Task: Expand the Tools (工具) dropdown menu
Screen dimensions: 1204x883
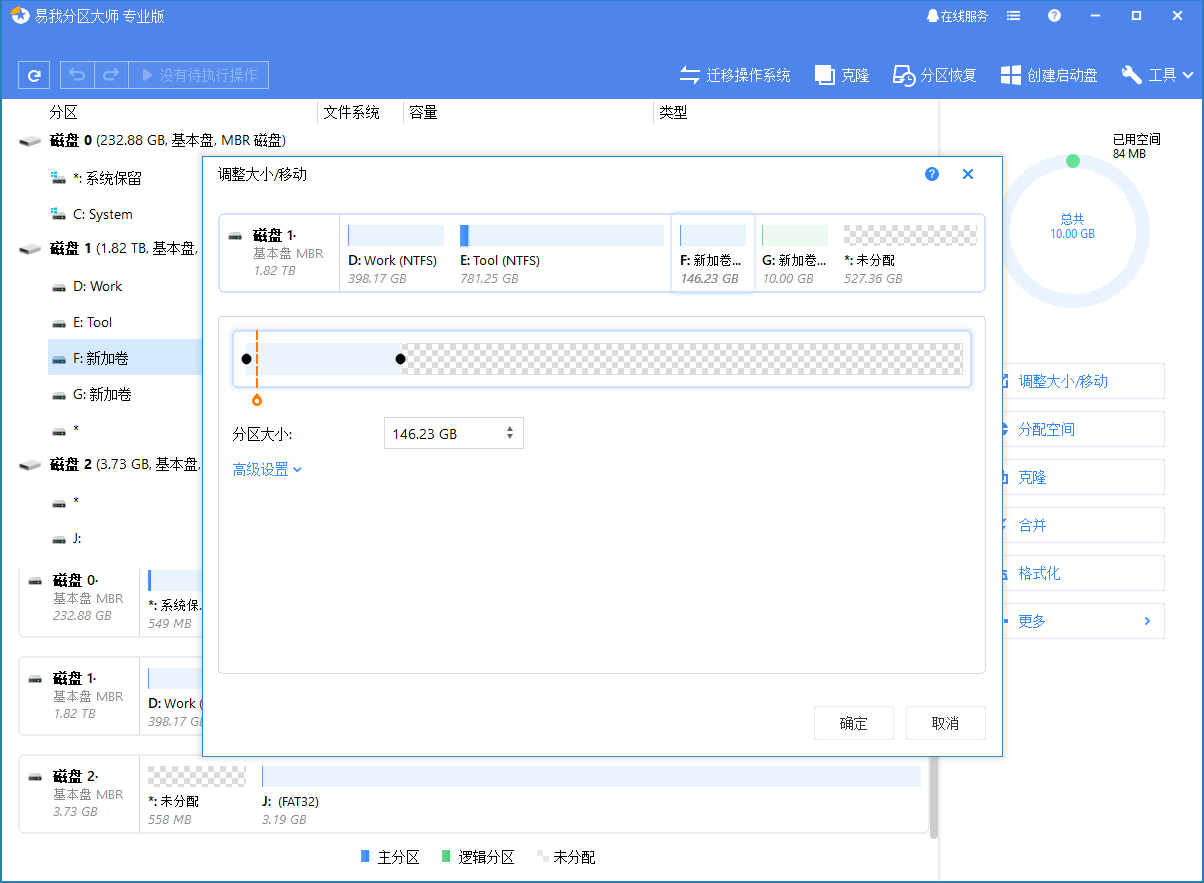Action: (x=1158, y=75)
